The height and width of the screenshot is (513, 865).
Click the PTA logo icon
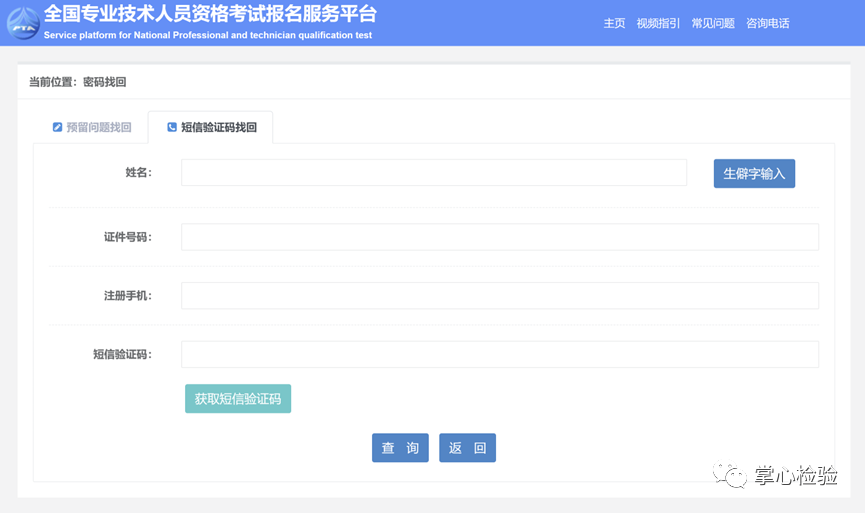point(22,23)
